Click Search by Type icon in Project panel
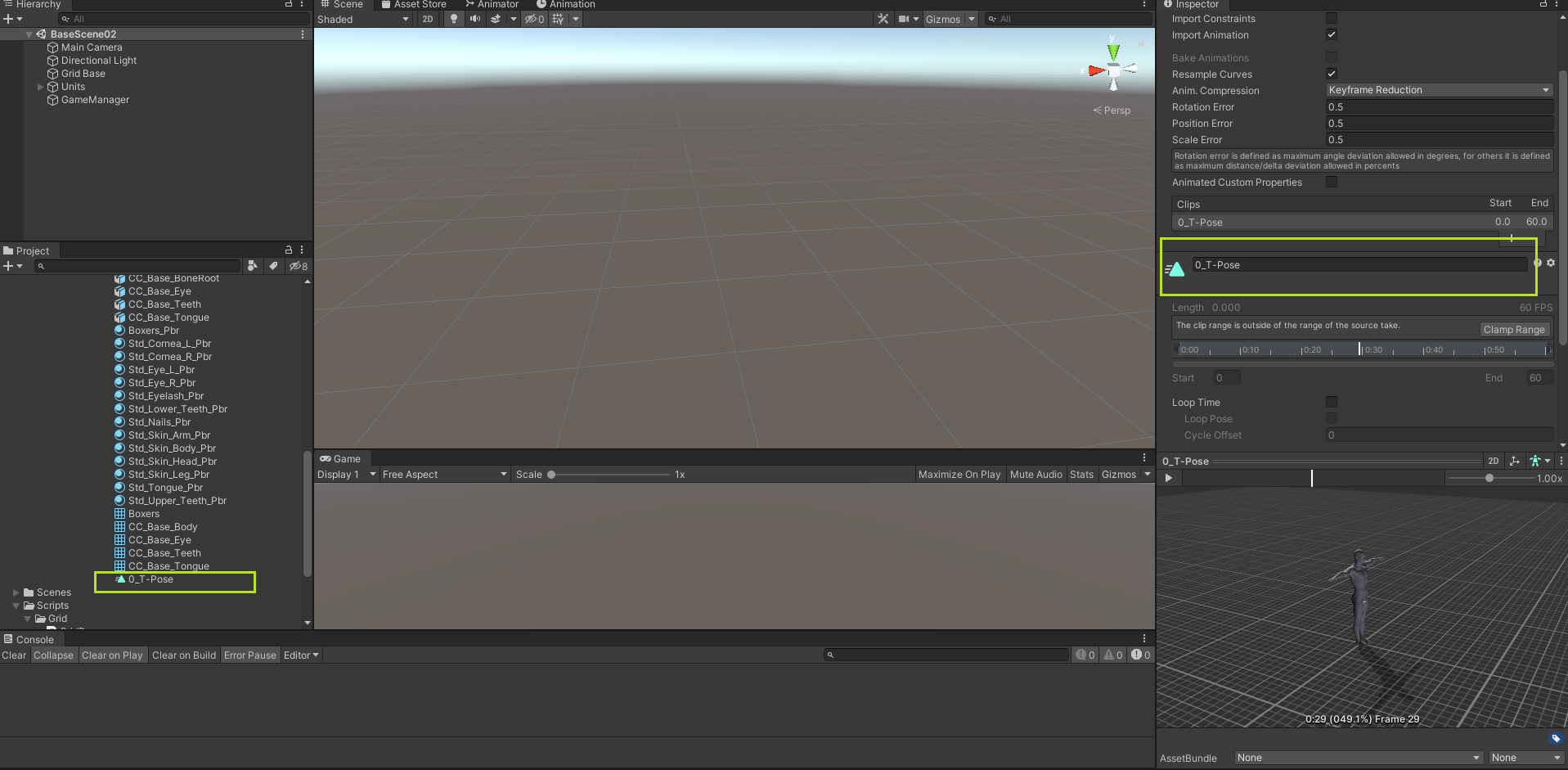 252,266
